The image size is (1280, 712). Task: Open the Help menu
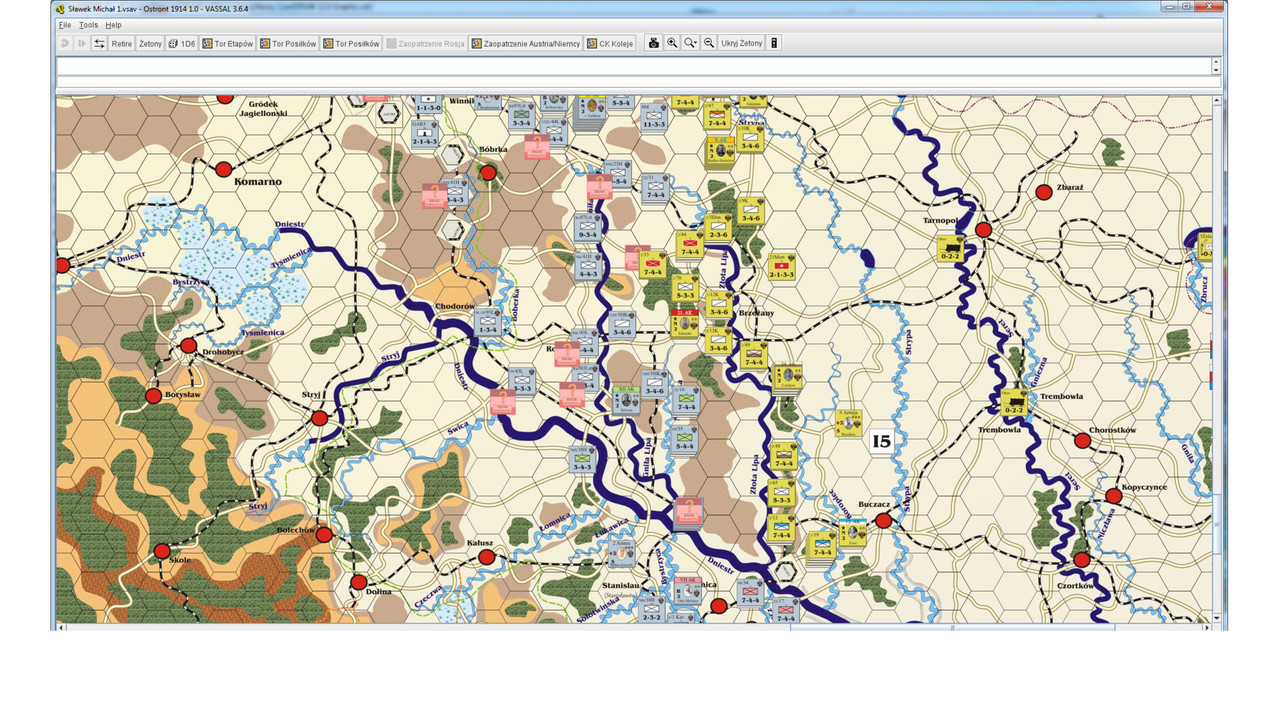tap(113, 24)
